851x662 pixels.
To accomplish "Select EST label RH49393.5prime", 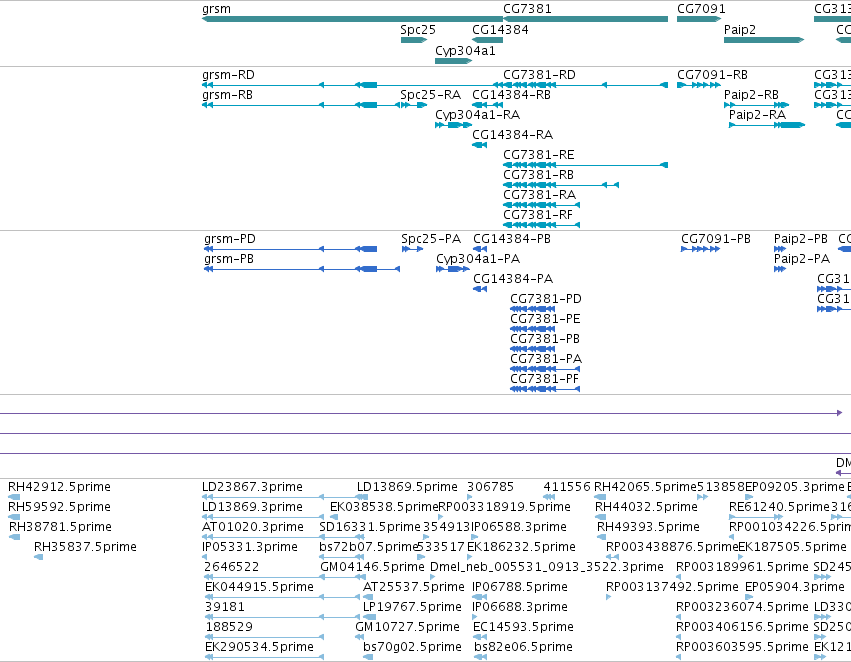I will pyautogui.click(x=648, y=527).
